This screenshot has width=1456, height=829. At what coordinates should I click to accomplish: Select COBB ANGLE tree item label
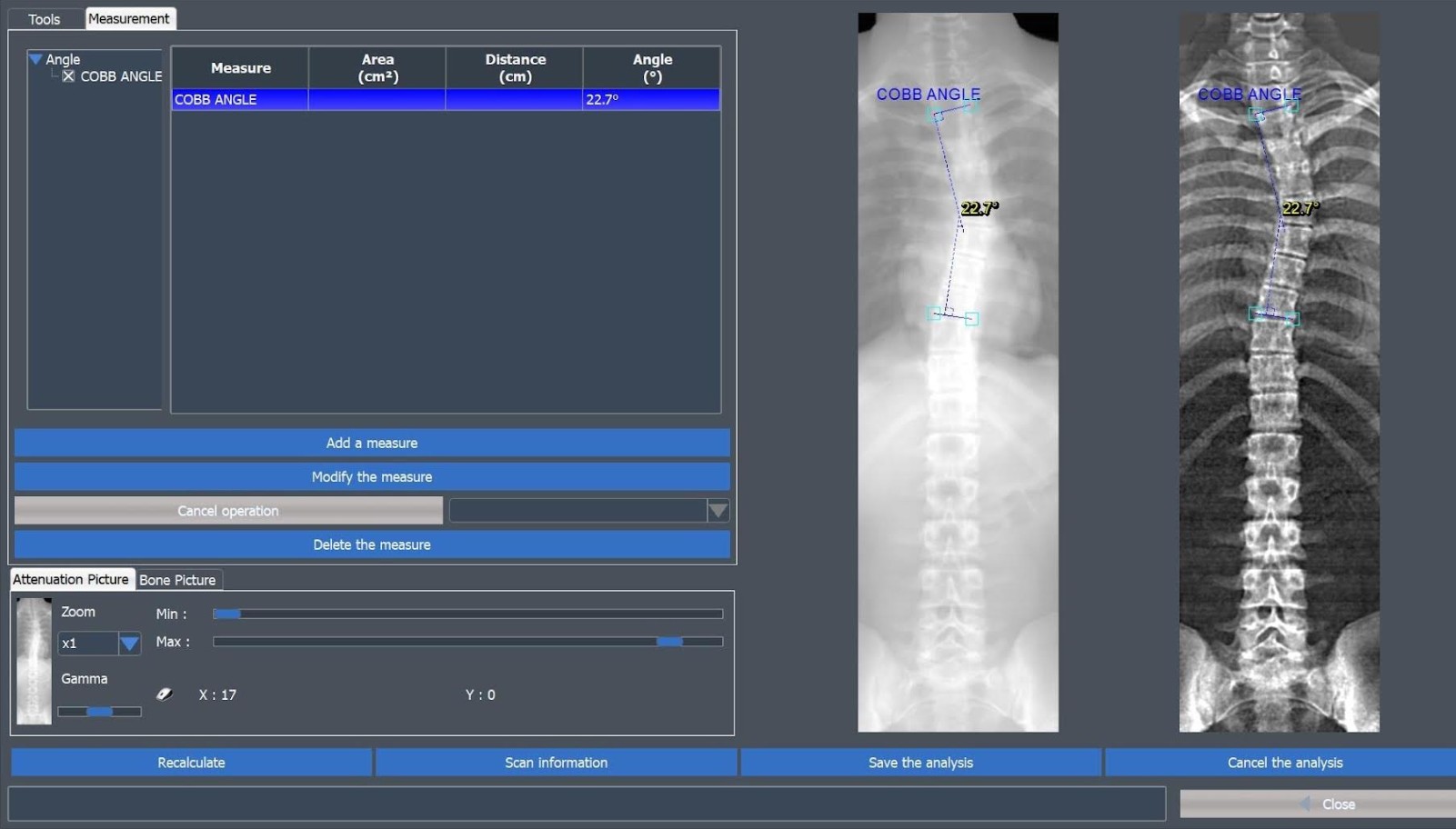121,76
